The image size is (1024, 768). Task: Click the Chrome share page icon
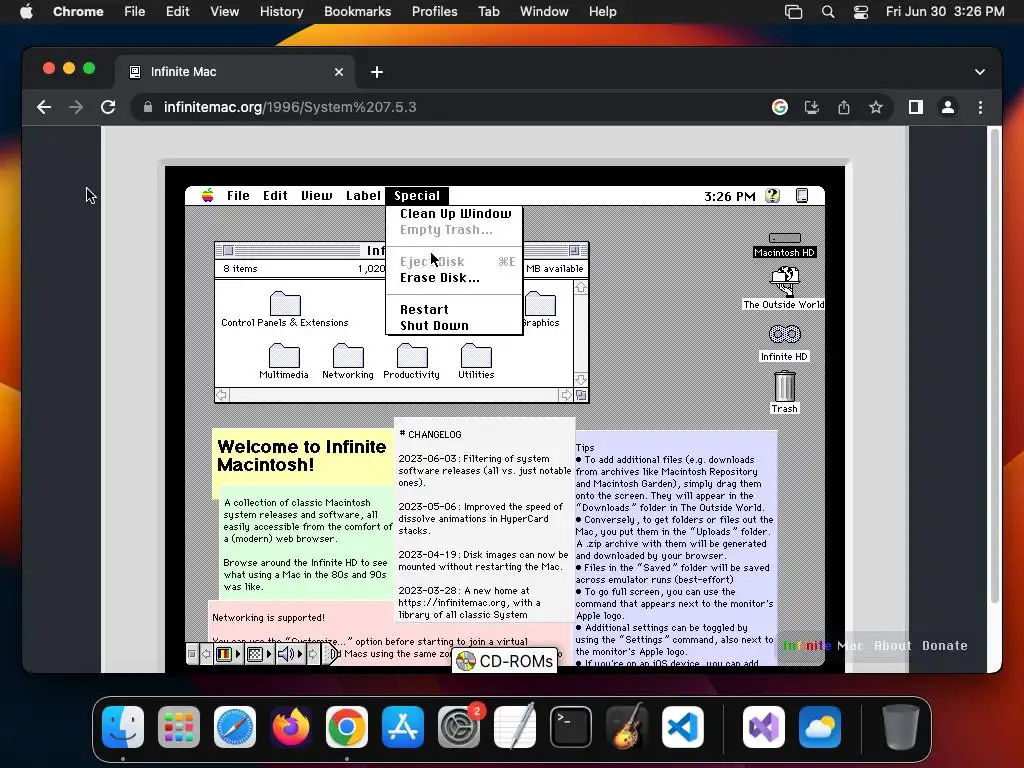point(844,107)
